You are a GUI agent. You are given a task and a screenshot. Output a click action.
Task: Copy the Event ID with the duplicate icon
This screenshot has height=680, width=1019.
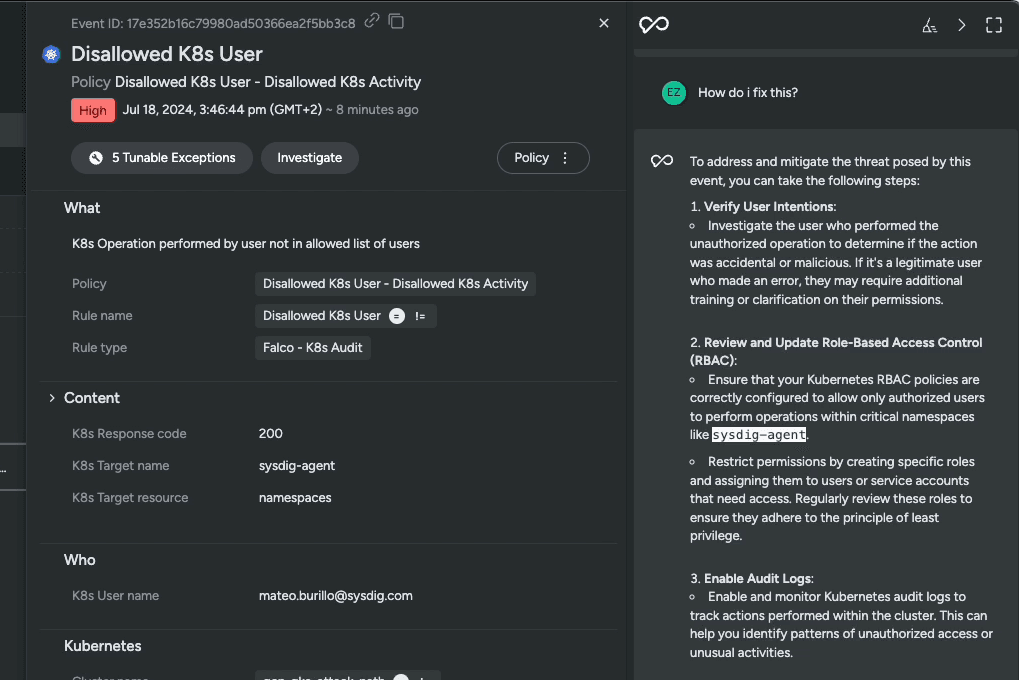pyautogui.click(x=396, y=21)
